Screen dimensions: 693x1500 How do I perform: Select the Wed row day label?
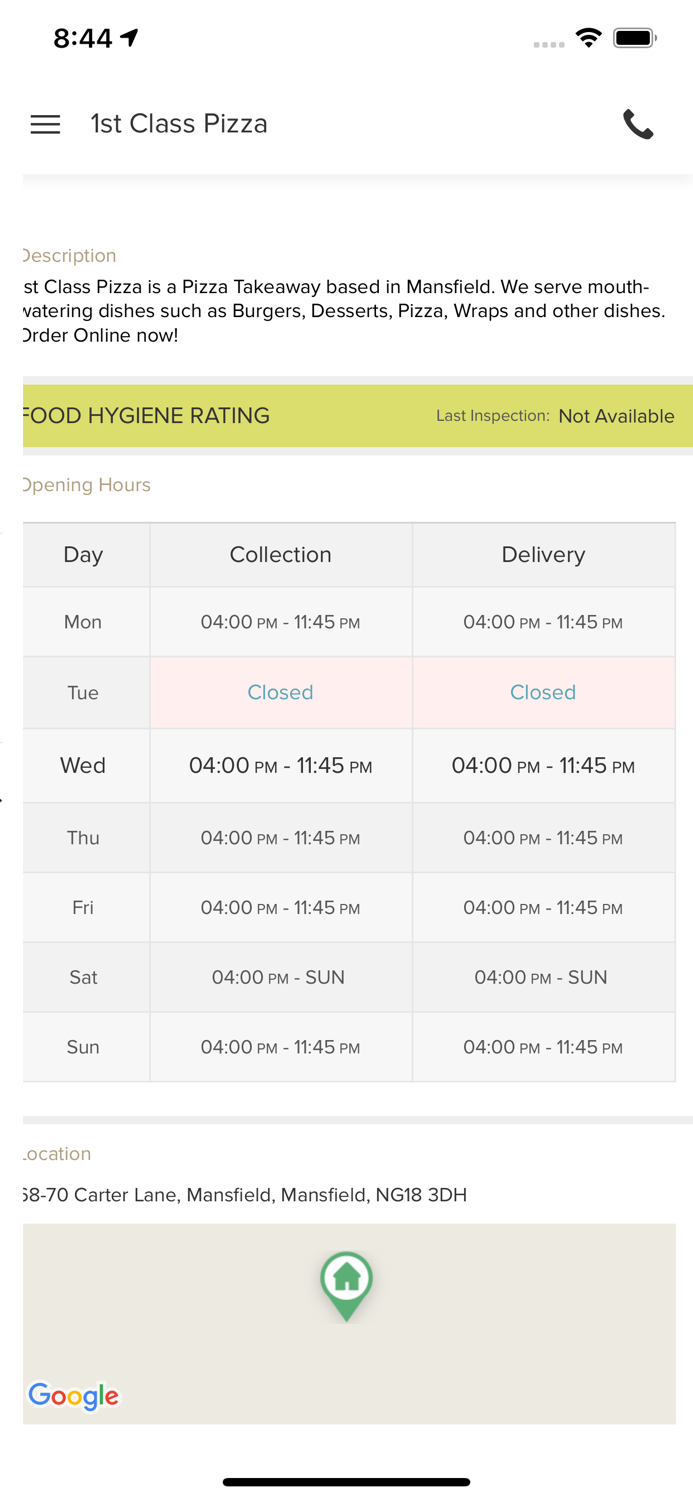pyautogui.click(x=83, y=766)
